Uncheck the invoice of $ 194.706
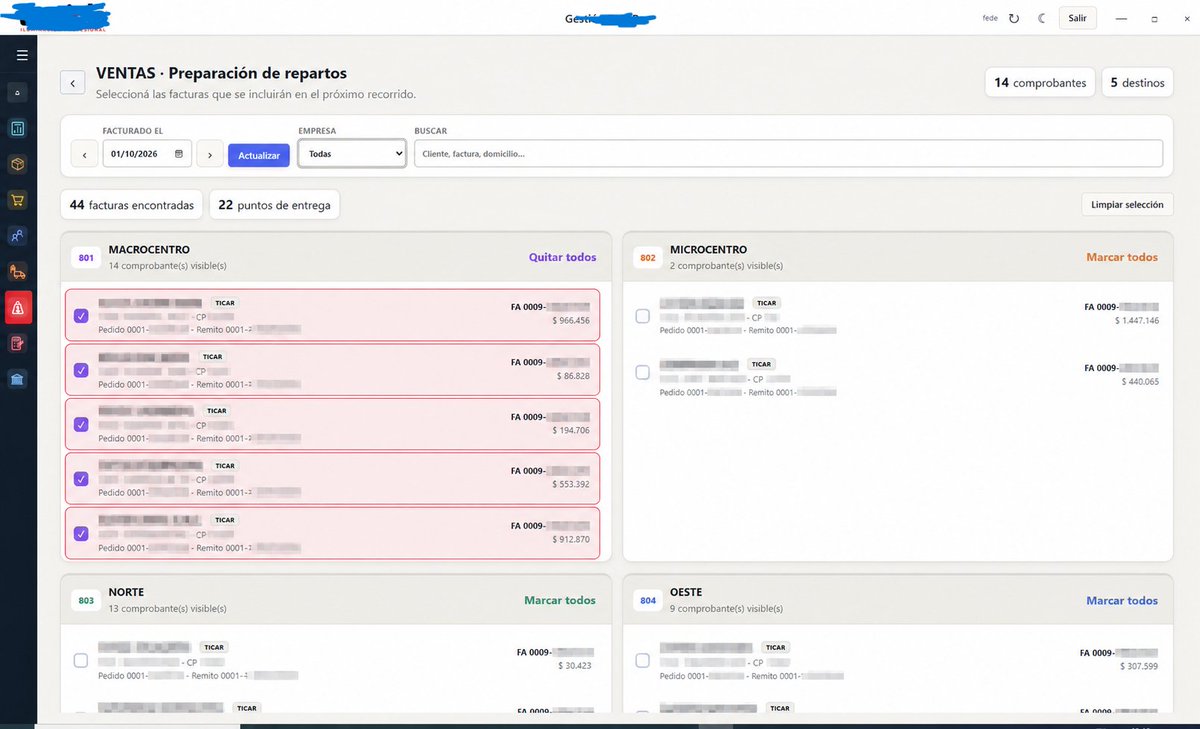Screen dimensions: 1200x729 coord(81,424)
